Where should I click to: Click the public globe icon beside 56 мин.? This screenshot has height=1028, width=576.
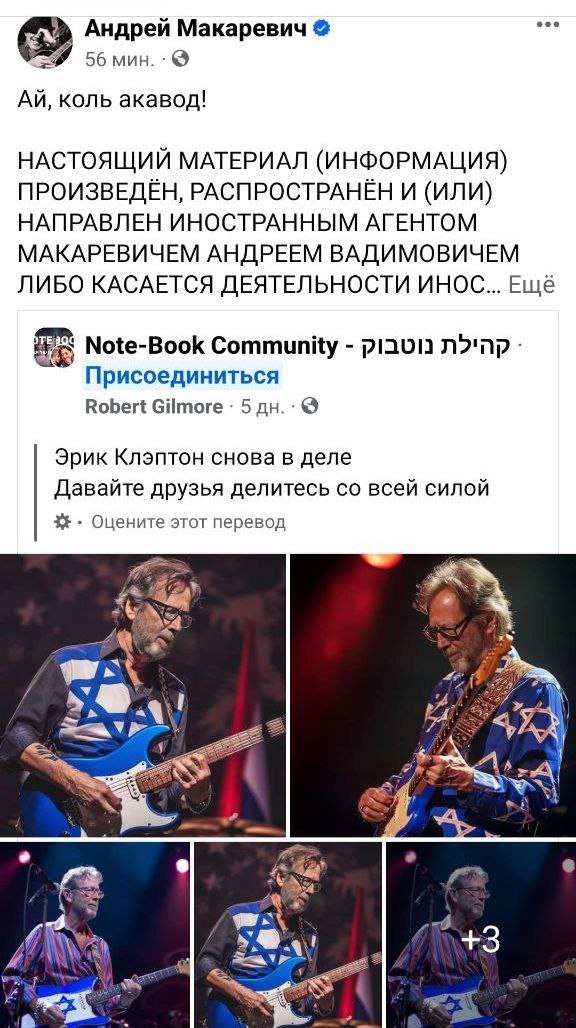(x=180, y=60)
